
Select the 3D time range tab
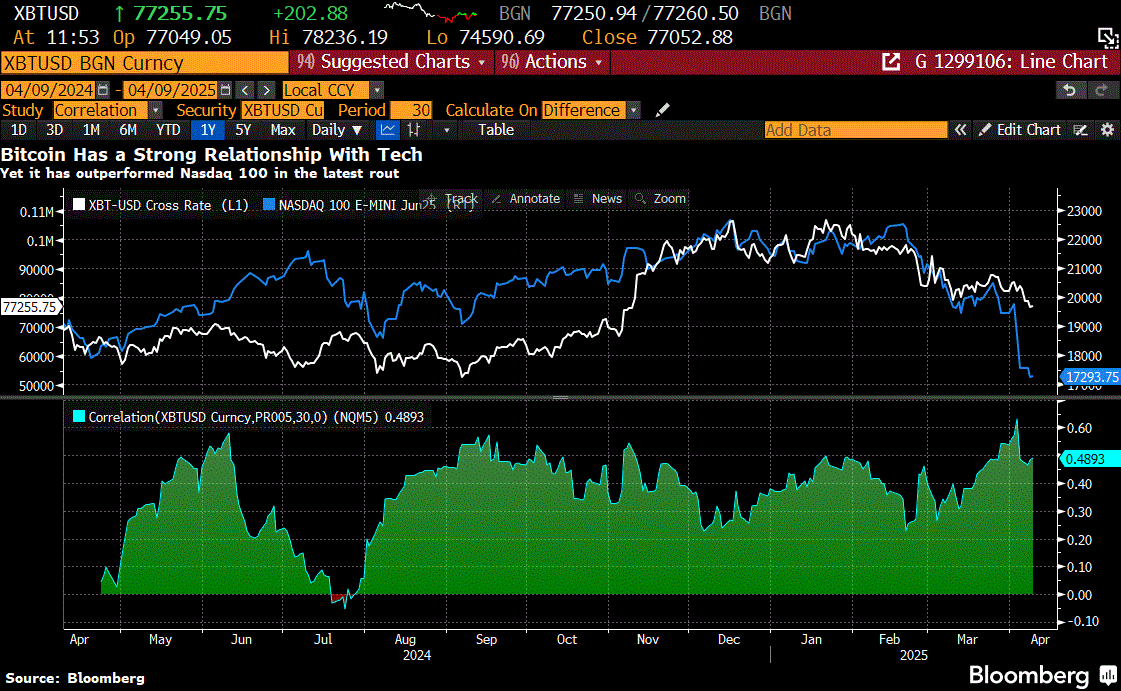pyautogui.click(x=54, y=130)
